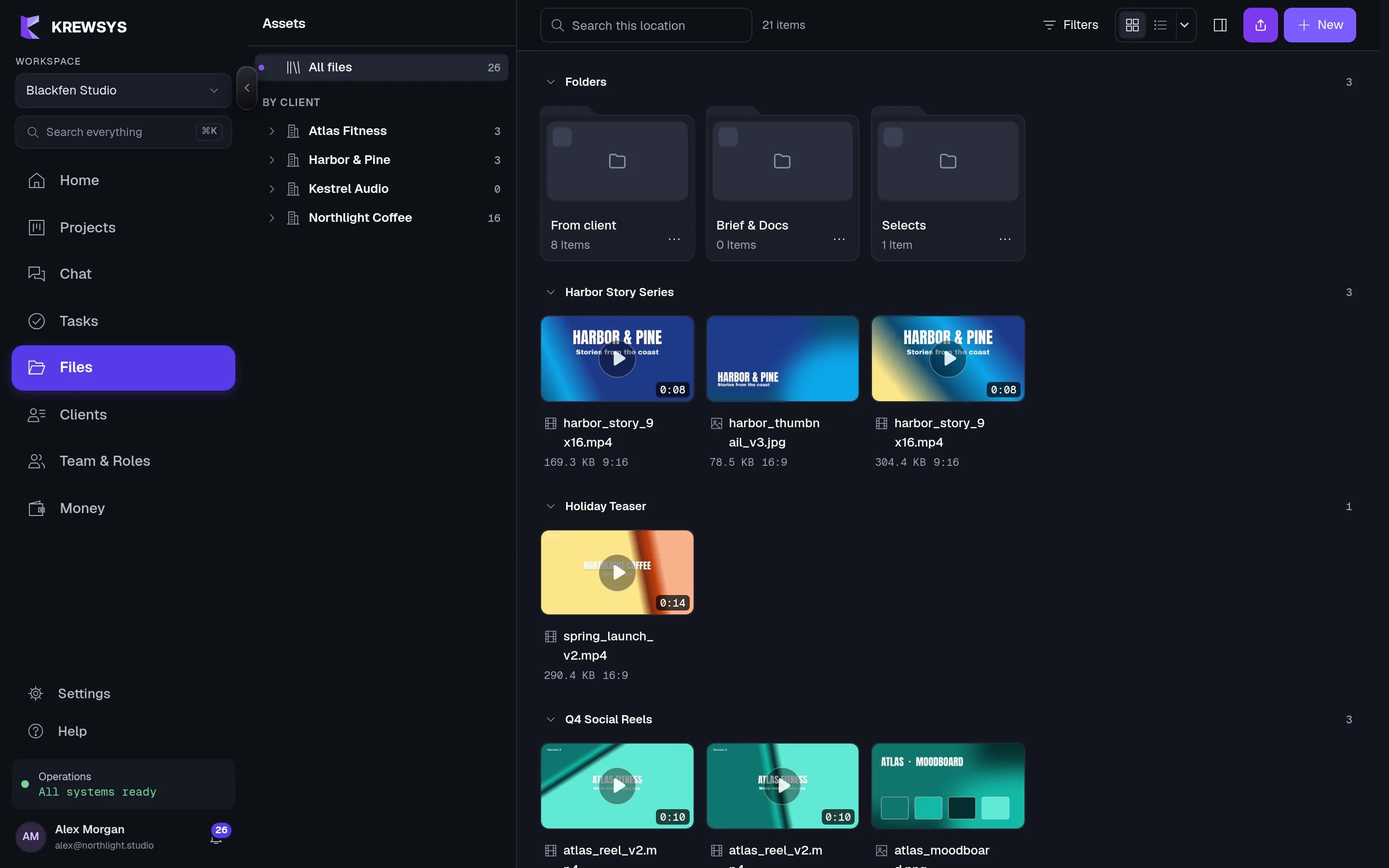The height and width of the screenshot is (868, 1389).
Task: Open the Filters control
Action: [1070, 25]
